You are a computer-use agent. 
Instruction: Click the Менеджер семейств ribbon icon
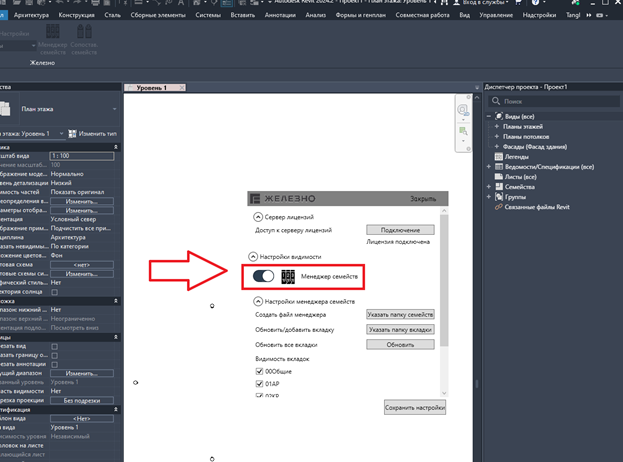pyautogui.click(x=53, y=31)
